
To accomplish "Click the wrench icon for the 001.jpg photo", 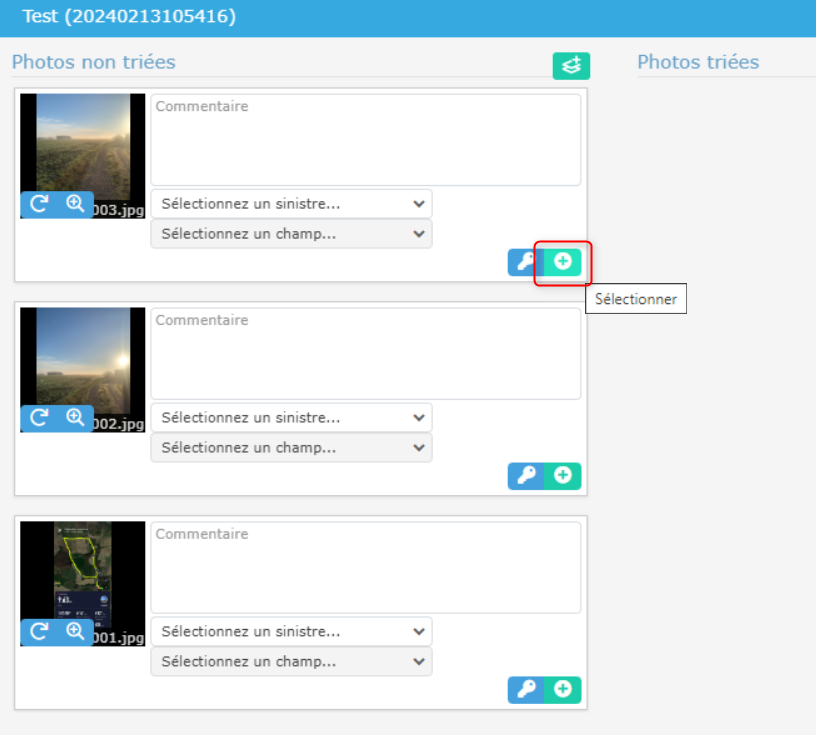I will pyautogui.click(x=526, y=690).
